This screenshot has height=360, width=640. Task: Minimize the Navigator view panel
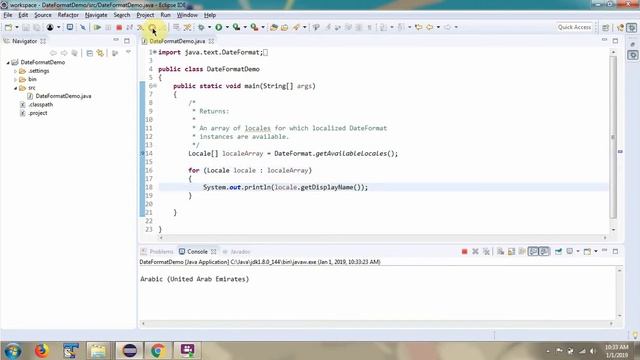(116, 41)
